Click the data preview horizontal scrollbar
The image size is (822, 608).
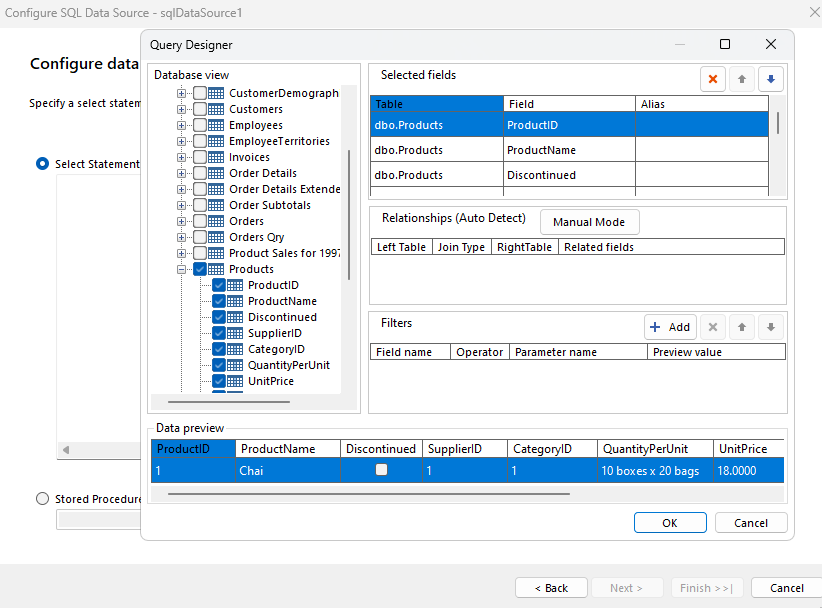pyautogui.click(x=369, y=493)
